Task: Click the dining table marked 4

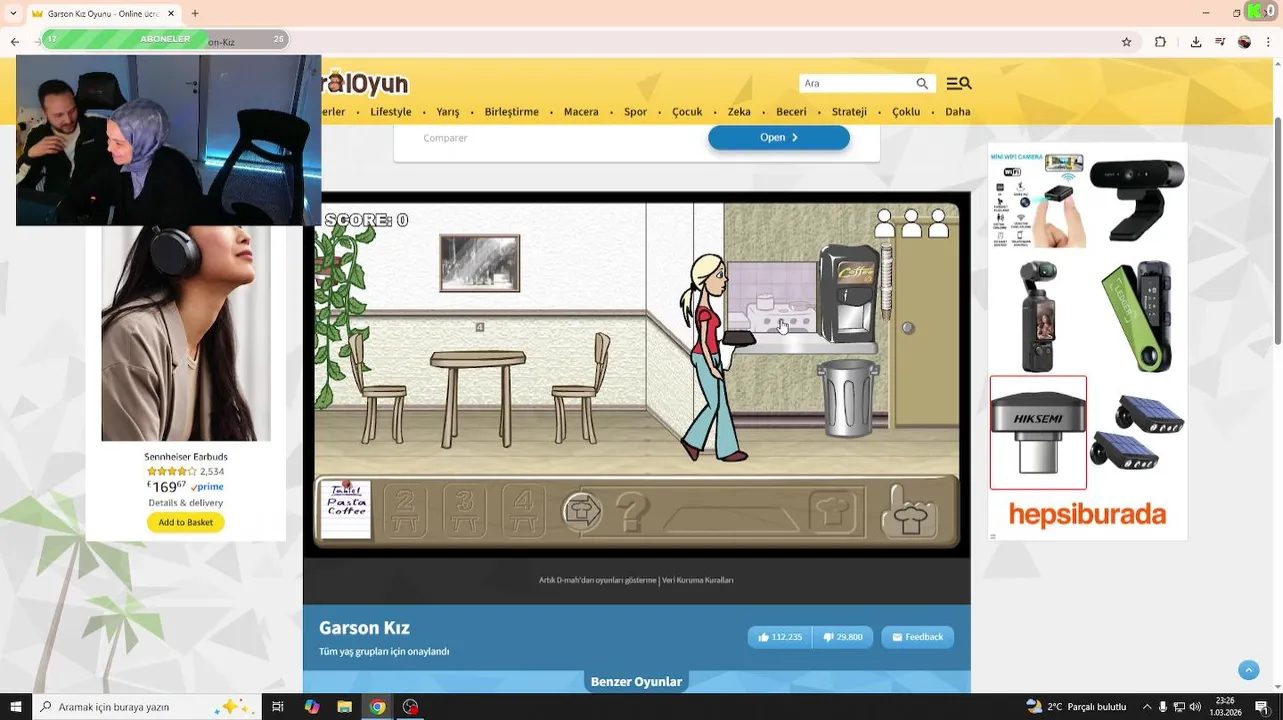Action: [x=478, y=398]
